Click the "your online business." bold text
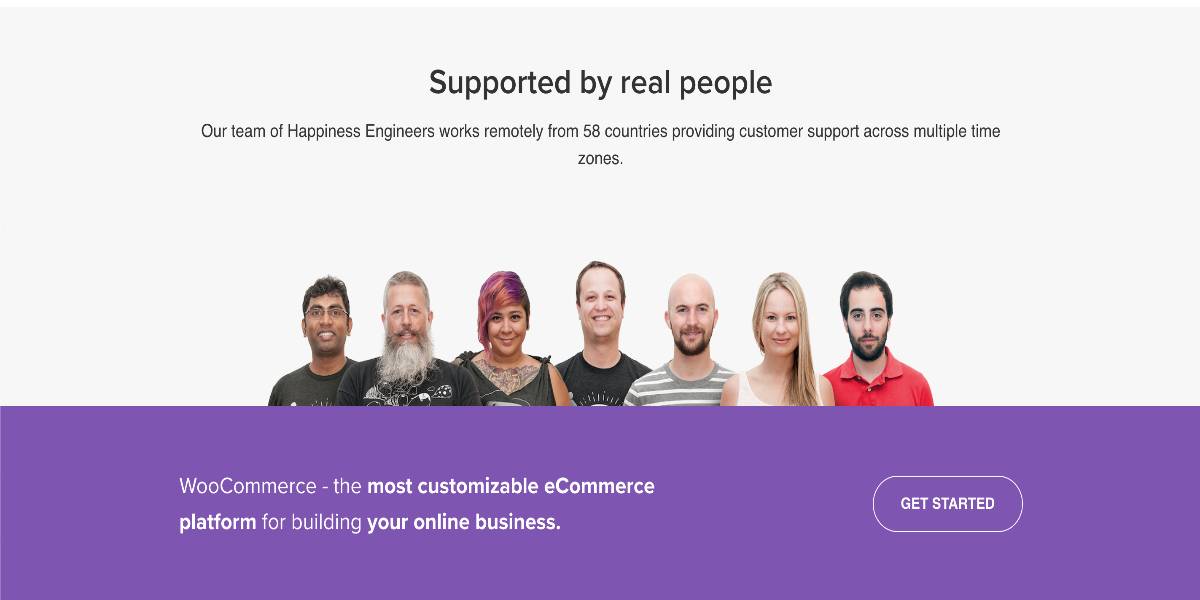The image size is (1200, 600). (x=464, y=522)
